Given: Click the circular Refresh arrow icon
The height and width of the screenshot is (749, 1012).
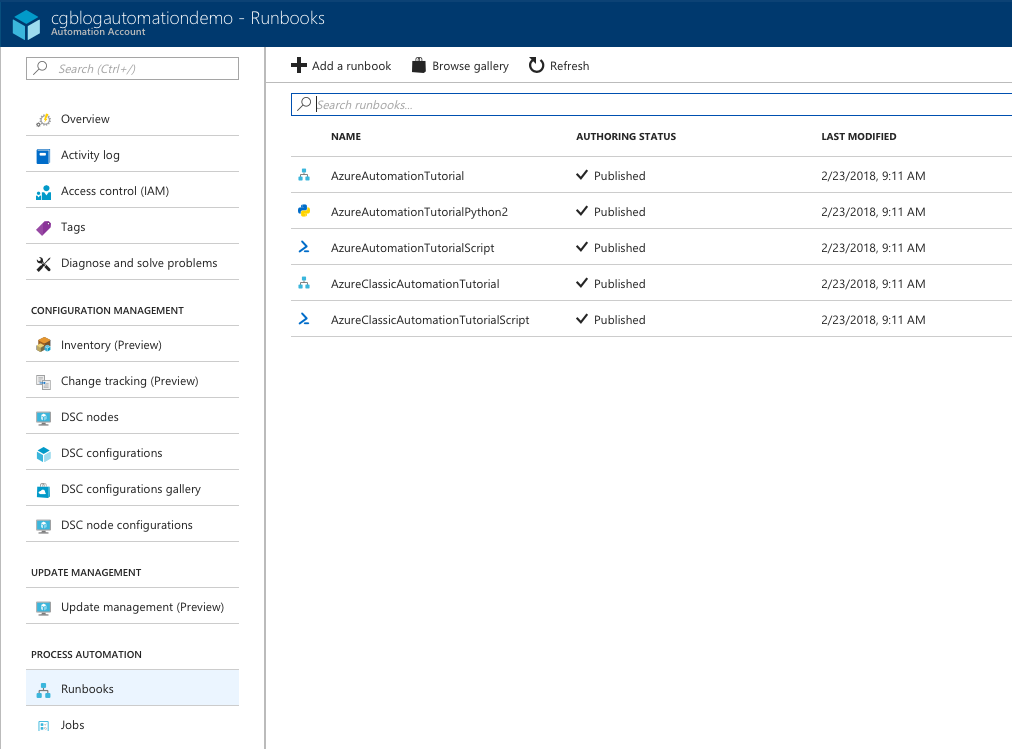Looking at the screenshot, I should click(536, 65).
